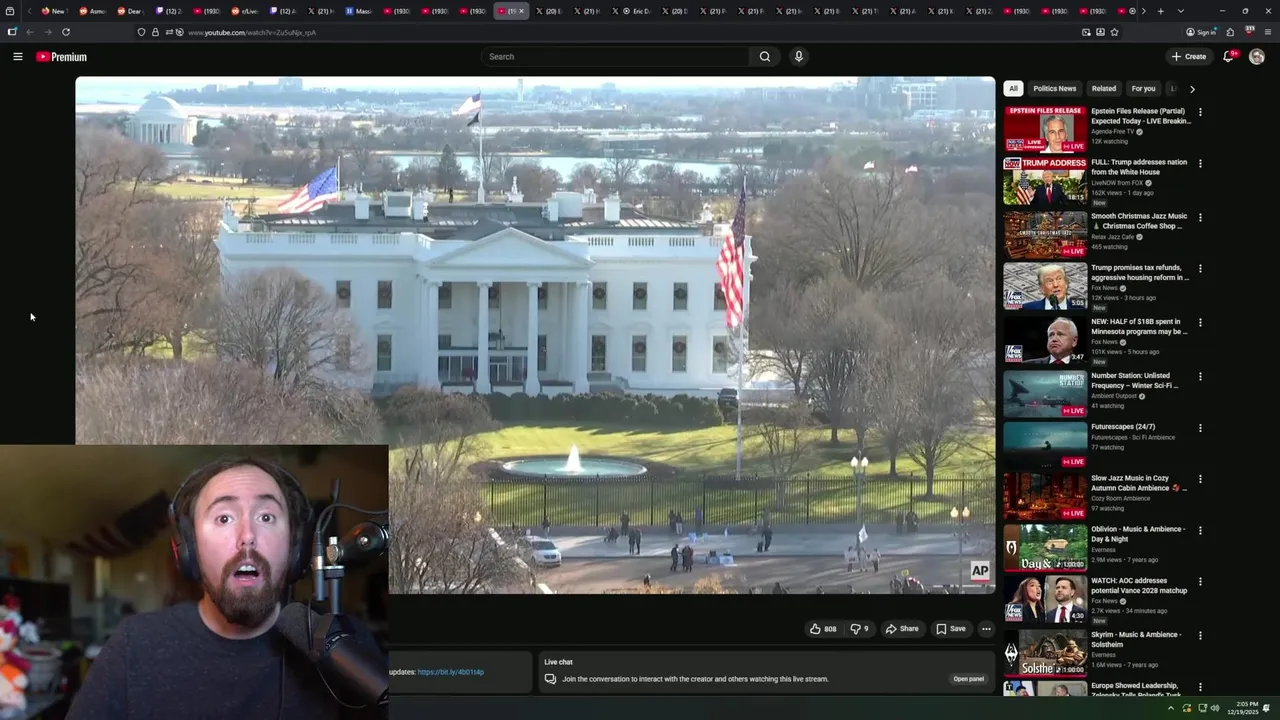Click the Share button
Viewport: 1280px width, 720px height.
point(902,629)
